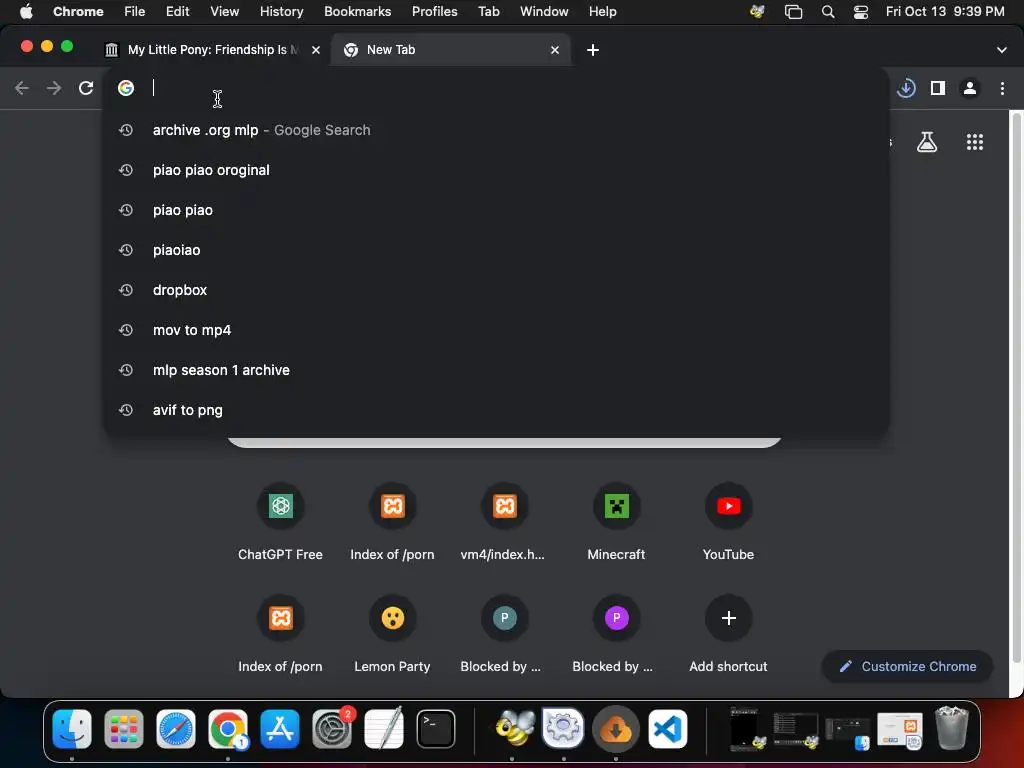This screenshot has width=1024, height=768.
Task: Close the My Little Pony tab
Action: coord(315,50)
